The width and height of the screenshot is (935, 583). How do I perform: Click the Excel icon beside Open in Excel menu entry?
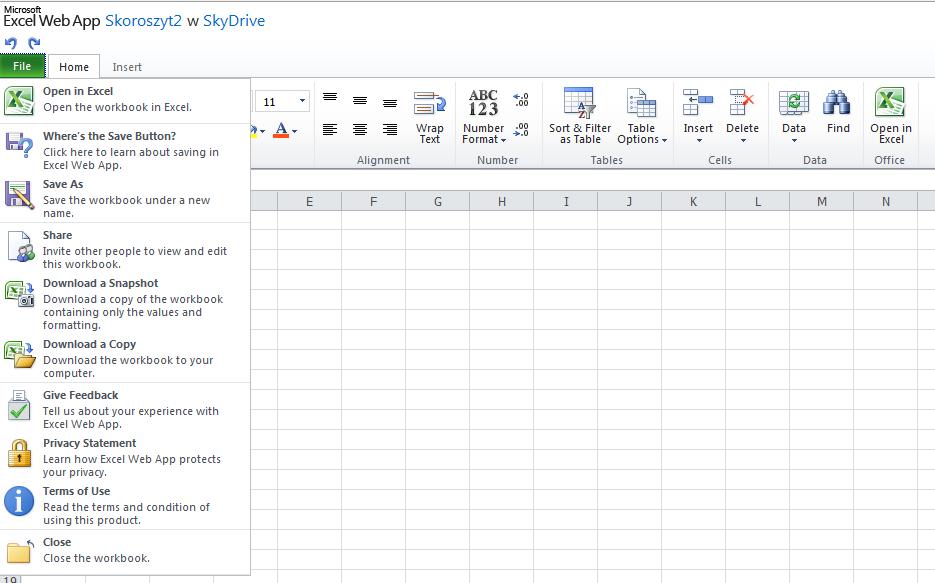pyautogui.click(x=19, y=100)
